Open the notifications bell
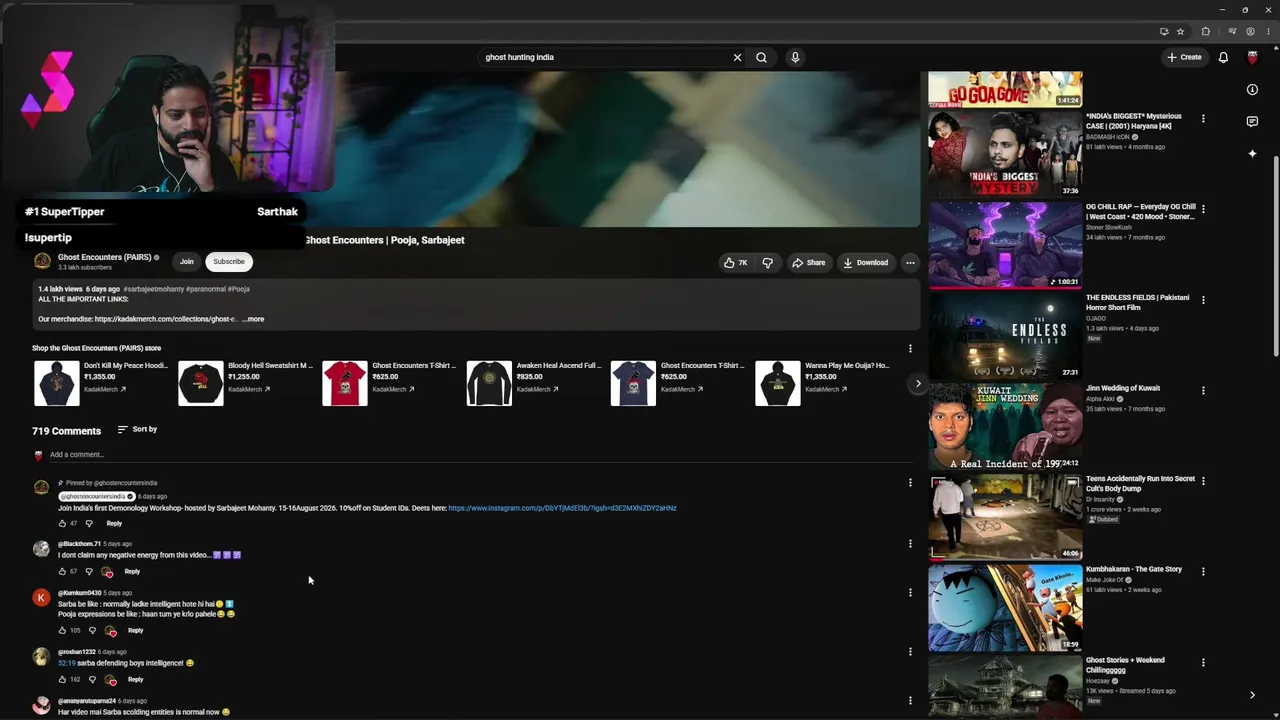Image resolution: width=1280 pixels, height=720 pixels. coord(1223,57)
